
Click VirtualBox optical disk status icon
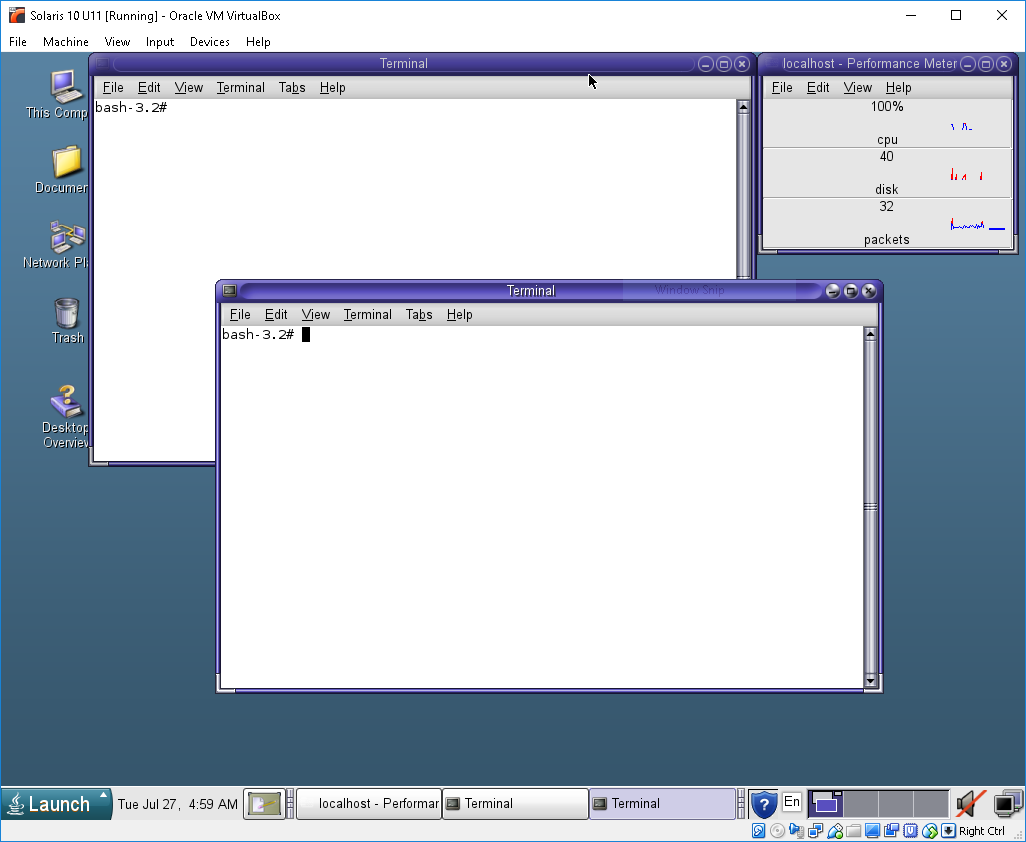point(777,831)
